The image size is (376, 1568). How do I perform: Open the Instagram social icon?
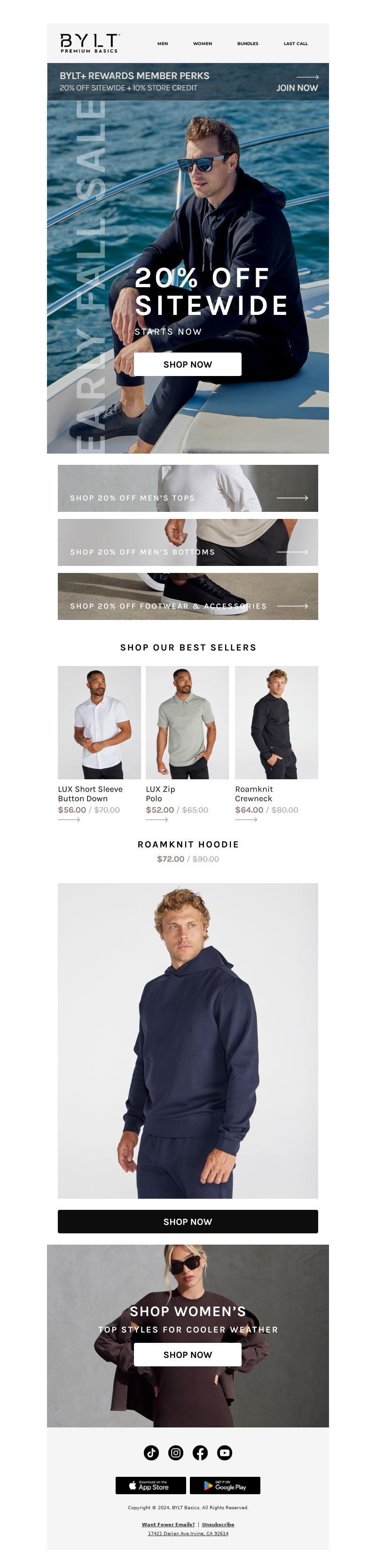click(176, 1452)
